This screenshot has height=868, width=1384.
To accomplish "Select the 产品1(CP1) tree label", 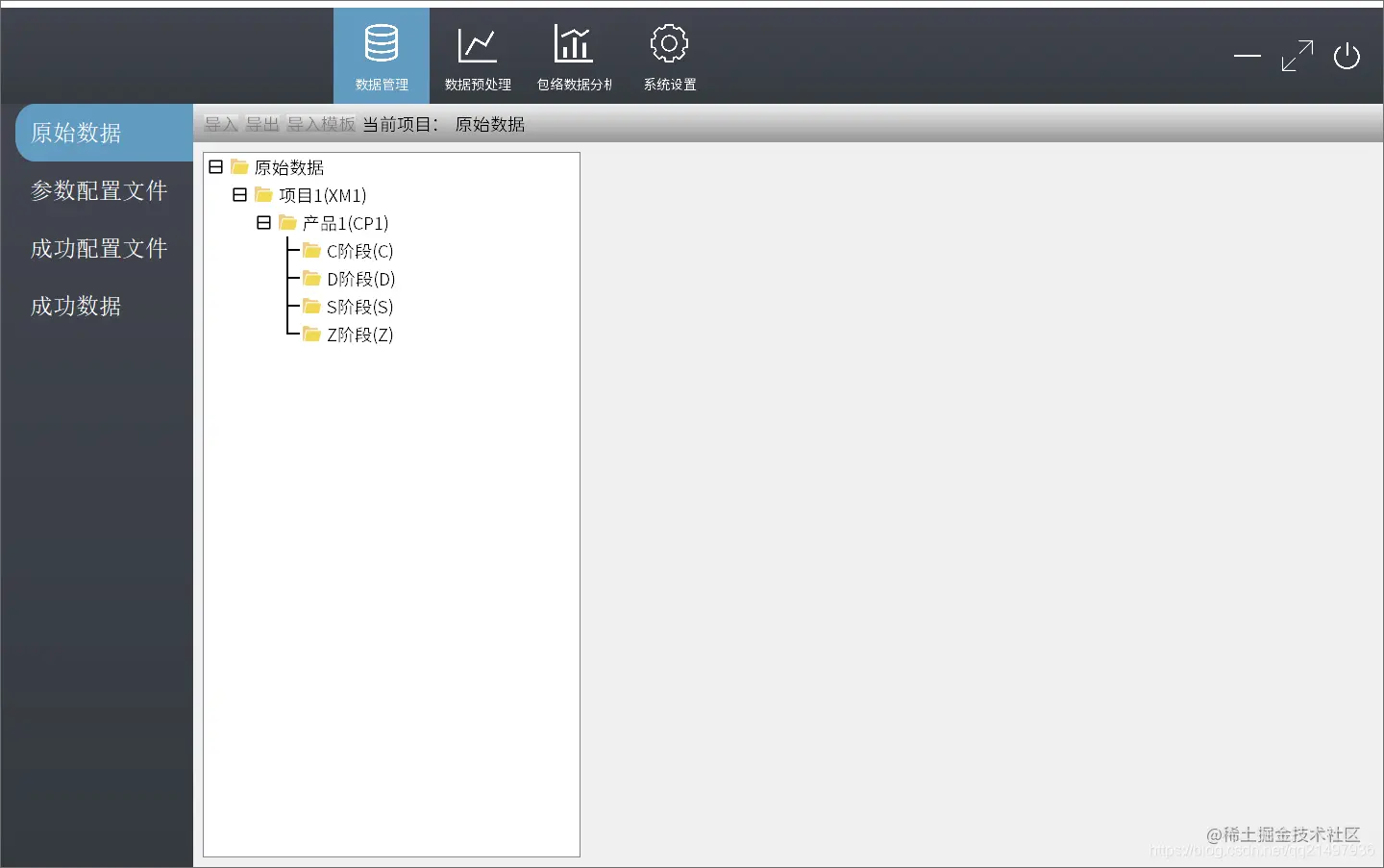I will click(x=346, y=223).
